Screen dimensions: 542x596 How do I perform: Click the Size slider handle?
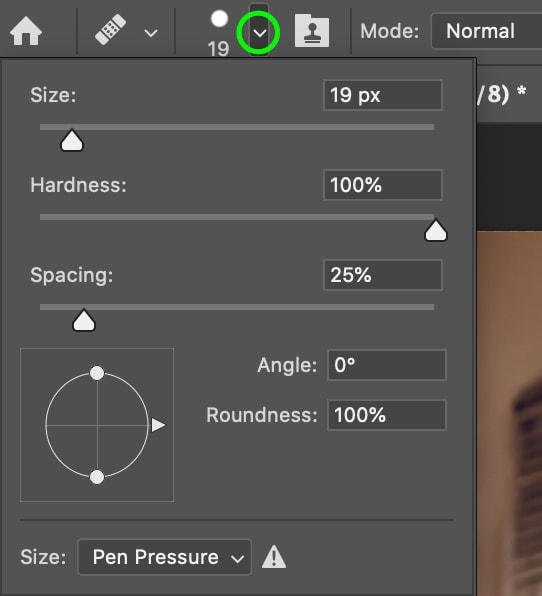point(72,140)
